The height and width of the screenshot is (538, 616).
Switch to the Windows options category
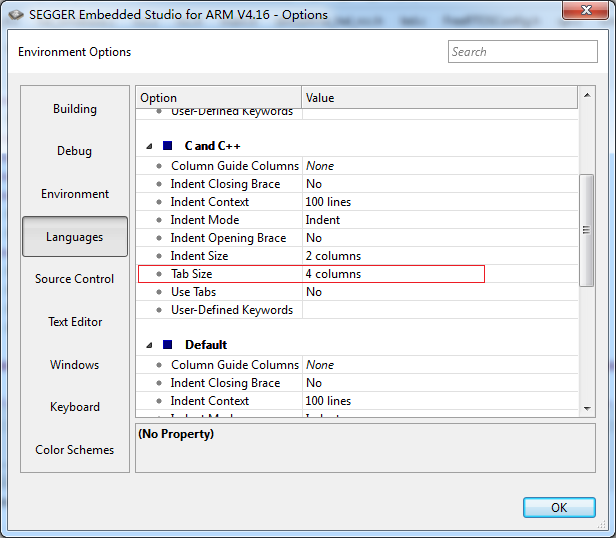pyautogui.click(x=75, y=365)
